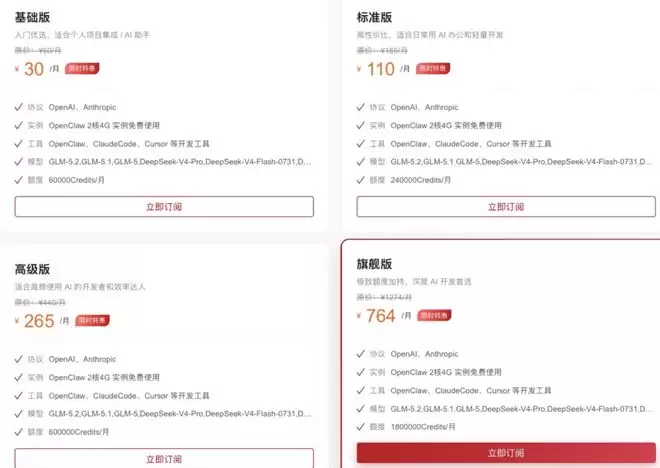Click the limited-offer badge next to ¥764

(x=434, y=315)
